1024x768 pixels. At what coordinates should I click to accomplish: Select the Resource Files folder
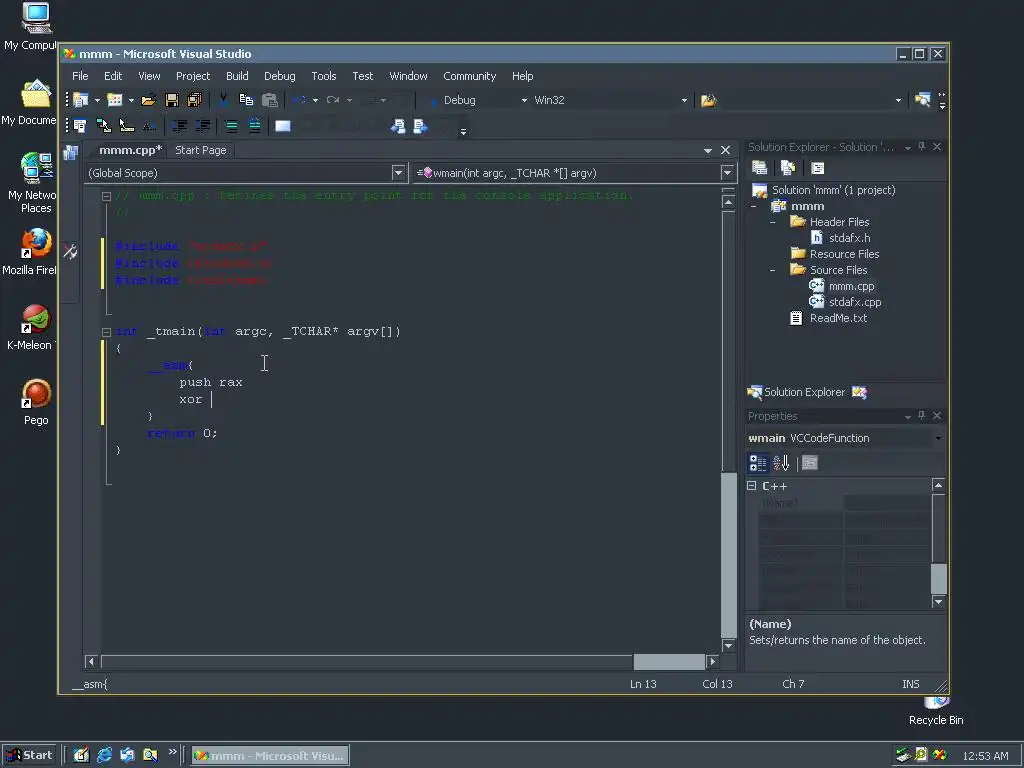(844, 254)
